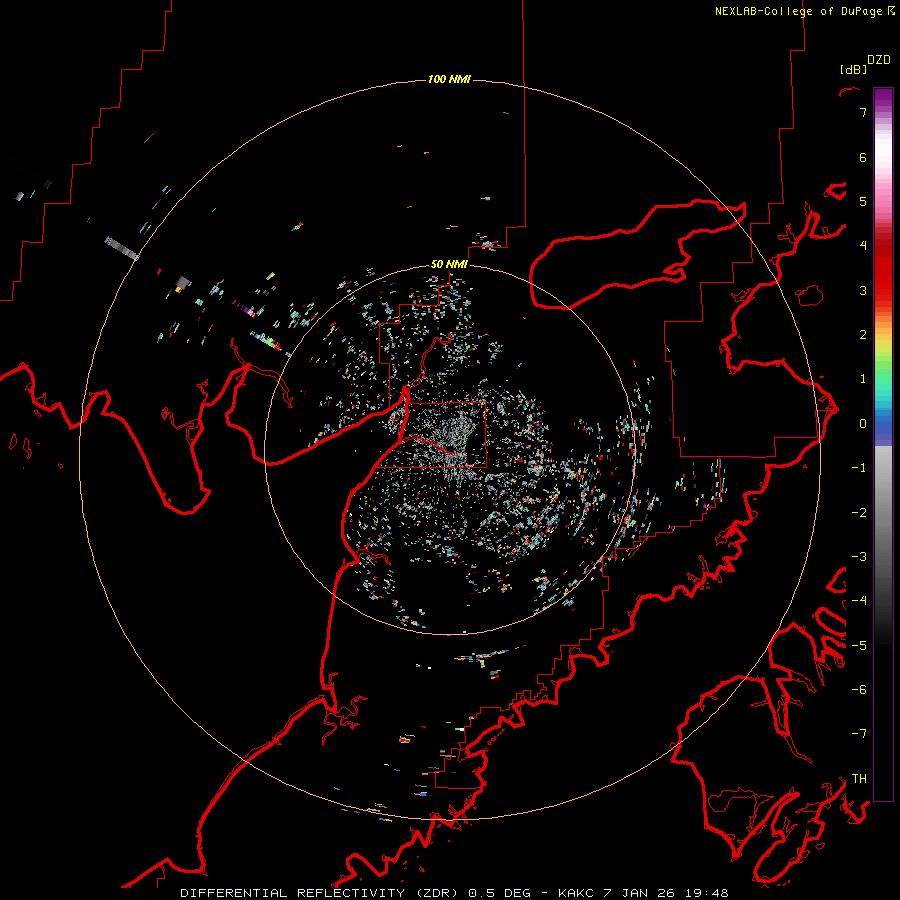Click the 50 NMI range ring label
This screenshot has height=900, width=900.
tap(449, 264)
